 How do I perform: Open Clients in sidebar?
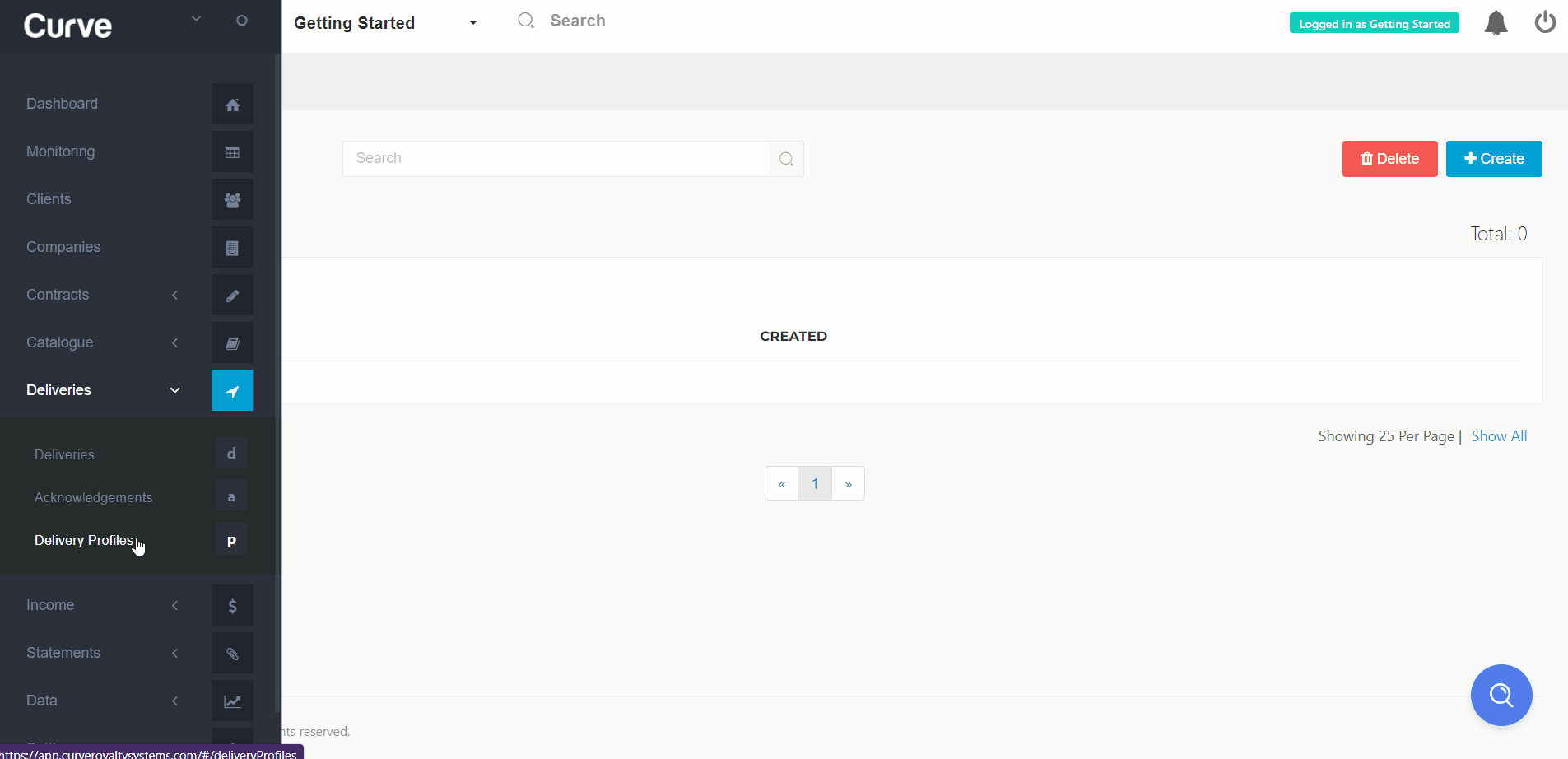pos(49,199)
